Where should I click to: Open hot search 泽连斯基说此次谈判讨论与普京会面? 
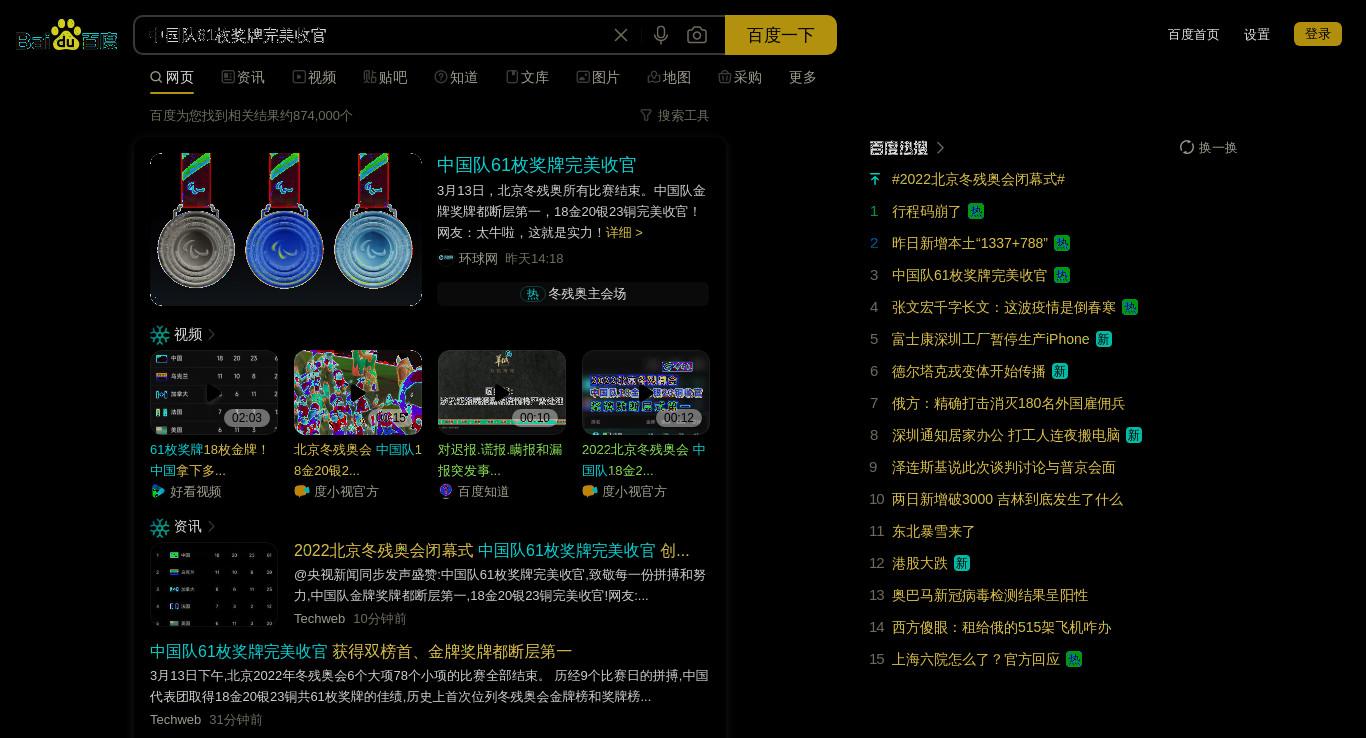click(x=1003, y=467)
